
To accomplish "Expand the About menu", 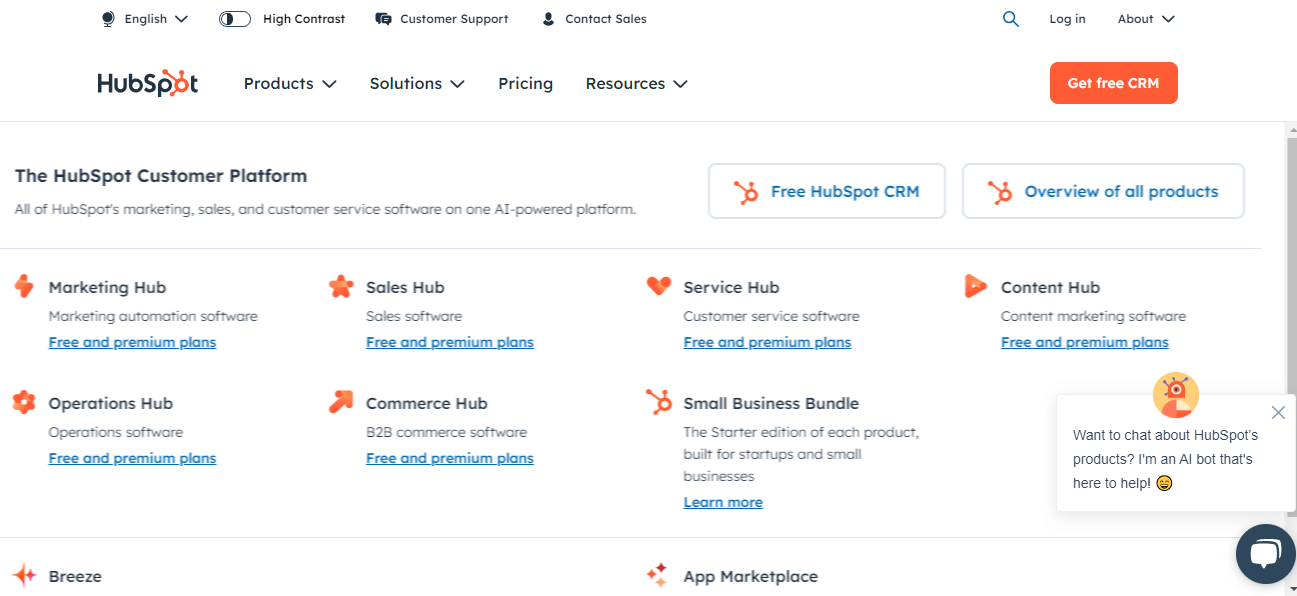I will 1146,19.
